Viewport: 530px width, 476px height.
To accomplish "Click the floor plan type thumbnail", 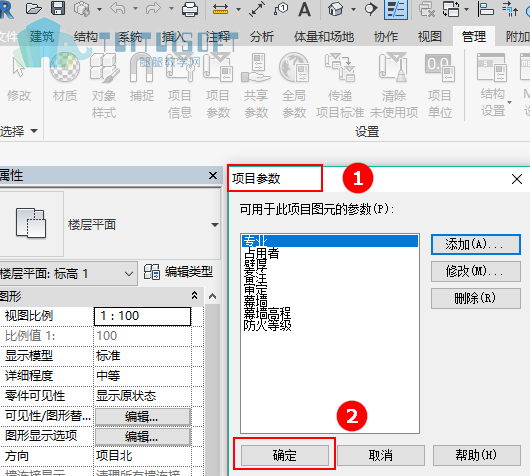I will click(31, 223).
